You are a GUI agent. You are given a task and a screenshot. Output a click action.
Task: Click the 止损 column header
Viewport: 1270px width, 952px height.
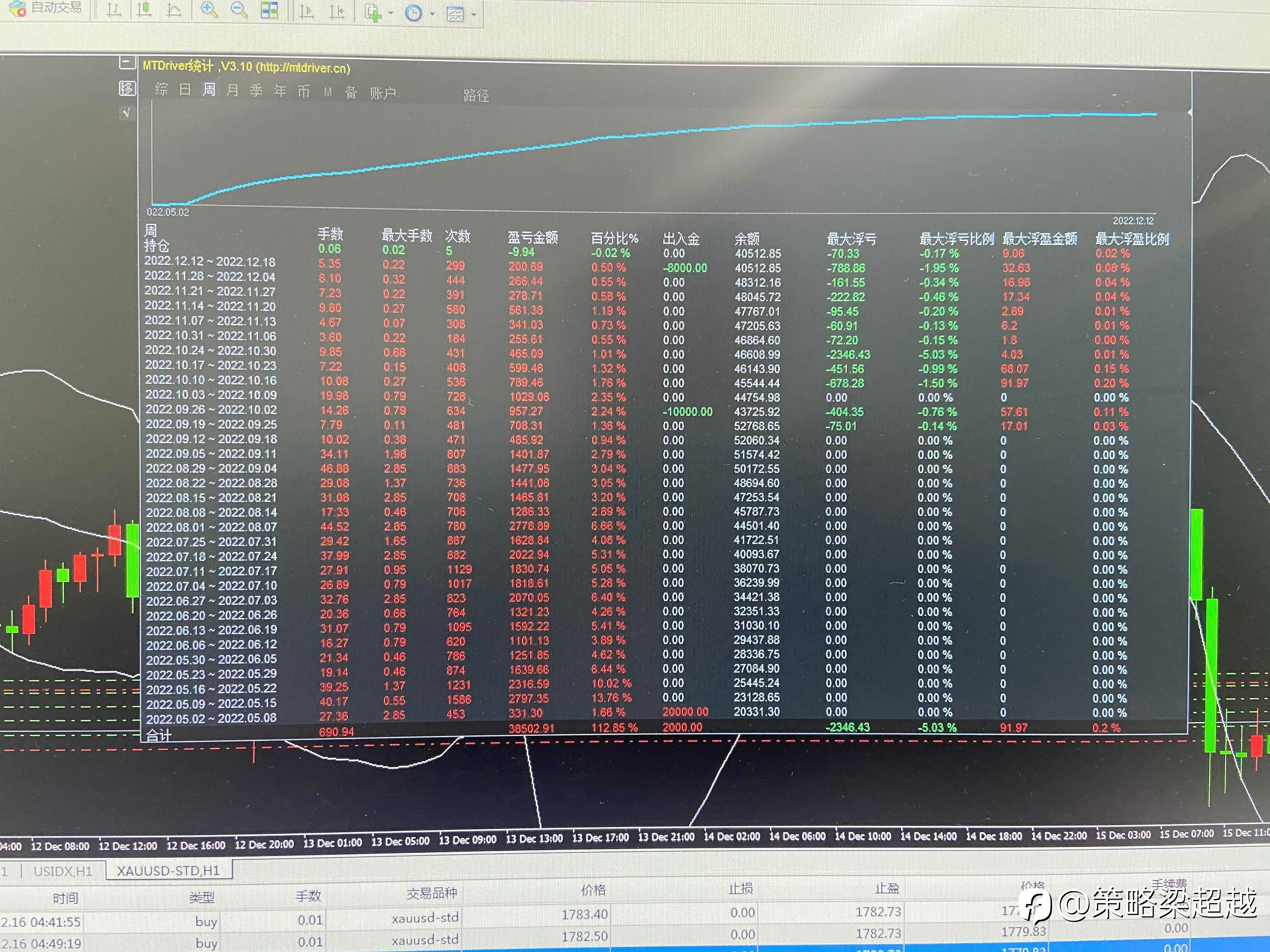pos(740,889)
